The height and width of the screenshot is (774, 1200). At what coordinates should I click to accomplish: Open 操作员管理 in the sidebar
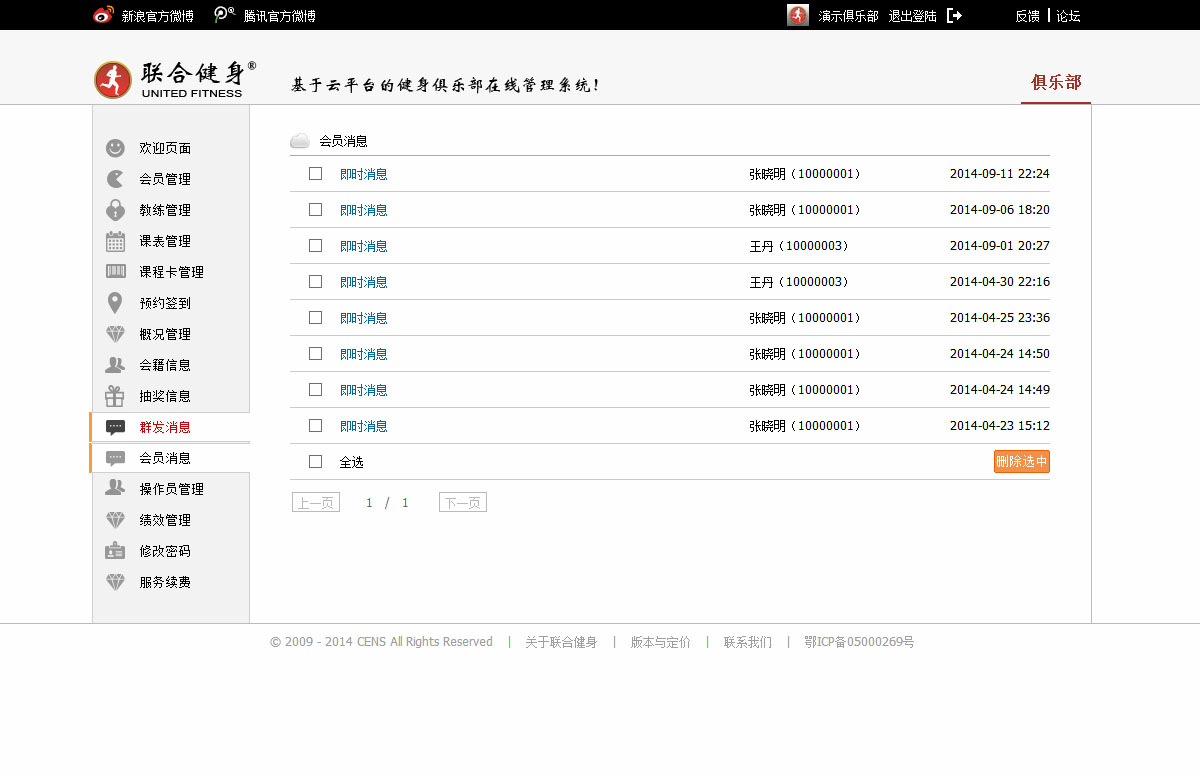[x=171, y=489]
